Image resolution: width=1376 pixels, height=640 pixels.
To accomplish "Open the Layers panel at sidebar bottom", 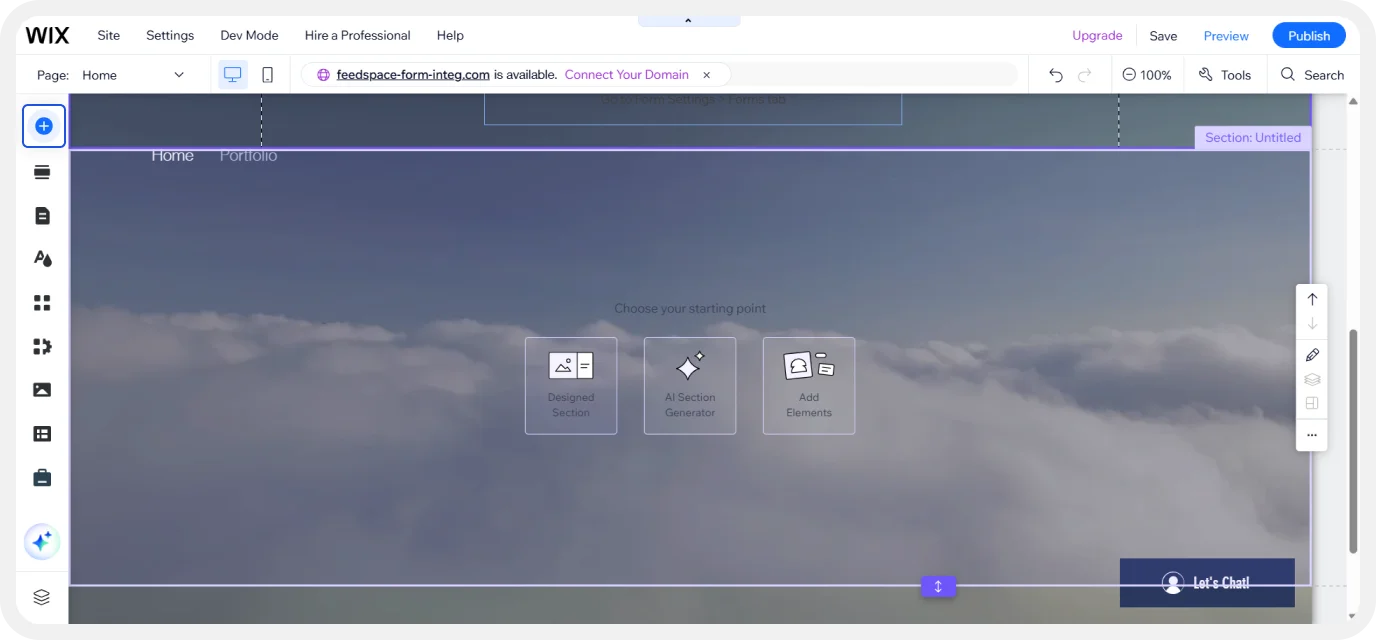I will (x=42, y=596).
